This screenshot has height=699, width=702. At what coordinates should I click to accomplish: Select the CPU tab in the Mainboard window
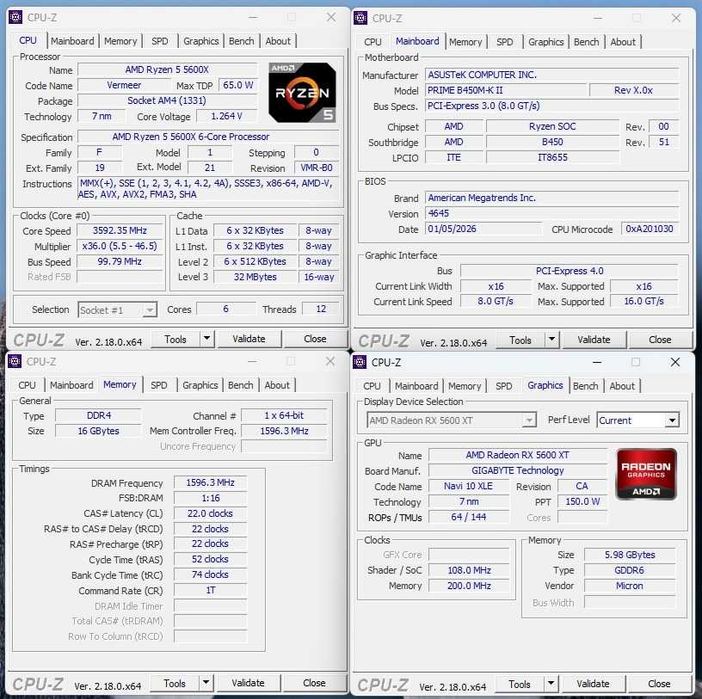tap(373, 42)
